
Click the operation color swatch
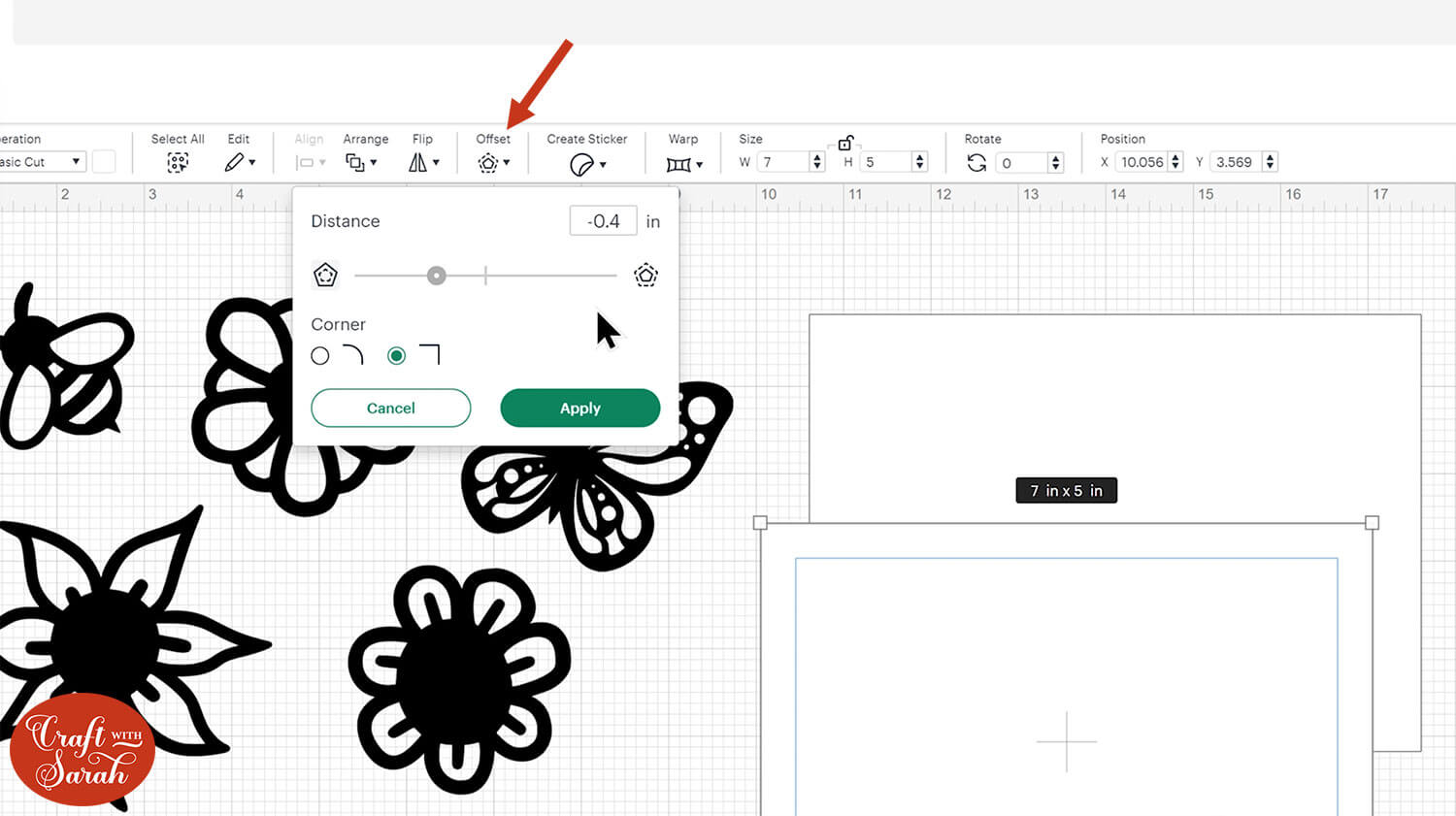coord(104,162)
